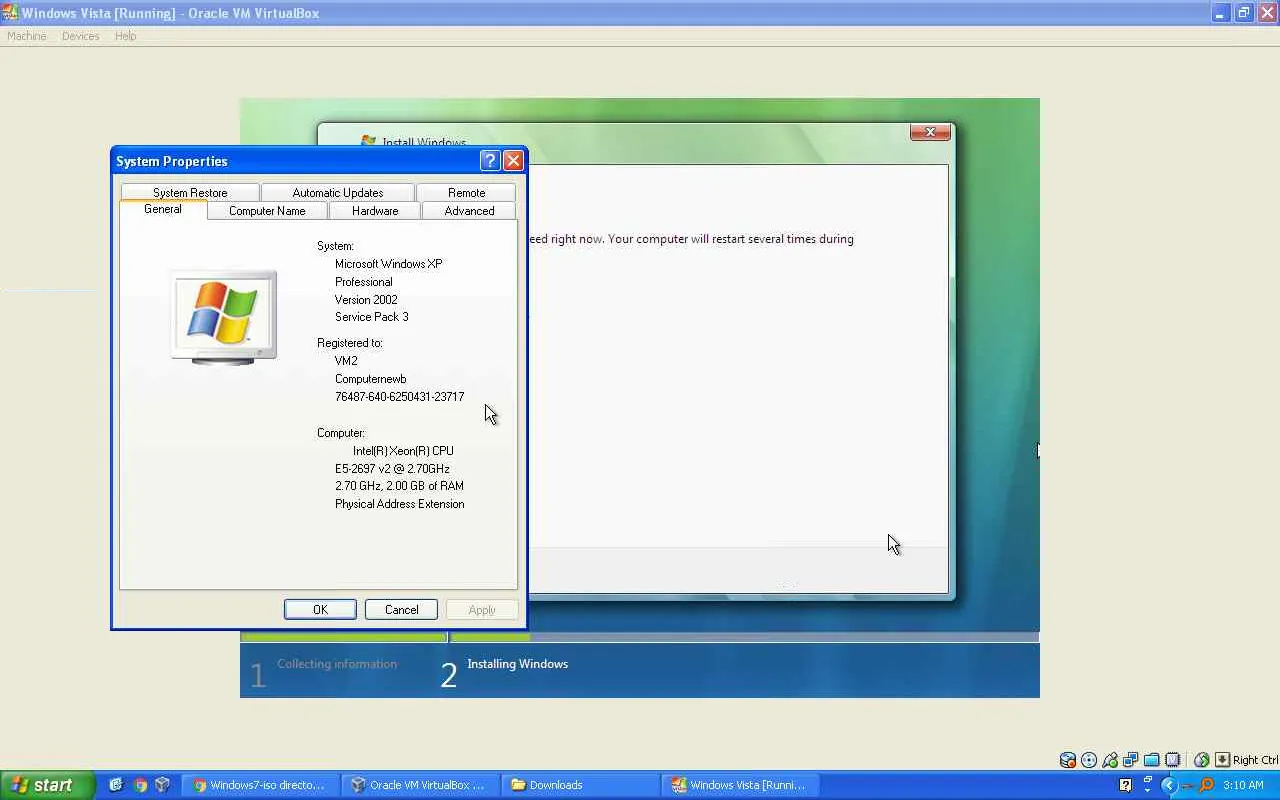Click the Windows XP logo image
The width and height of the screenshot is (1280, 800).
(224, 317)
